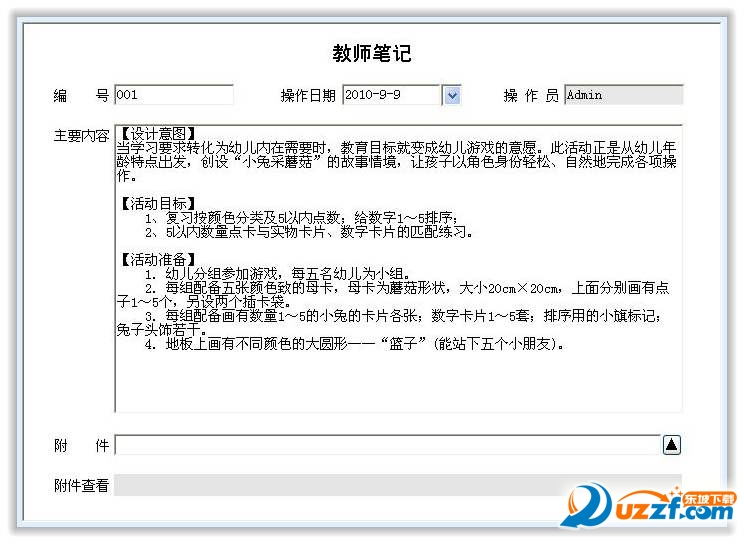Screen dimensions: 744x544
Task: Click the 主要内容 label
Action: [x=81, y=136]
